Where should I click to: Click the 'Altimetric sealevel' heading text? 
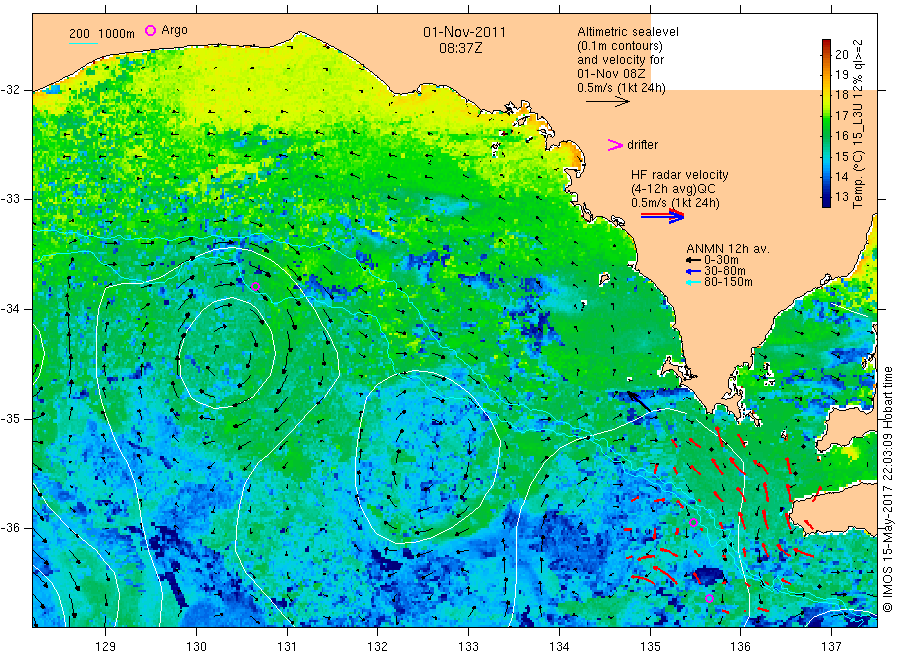click(628, 32)
